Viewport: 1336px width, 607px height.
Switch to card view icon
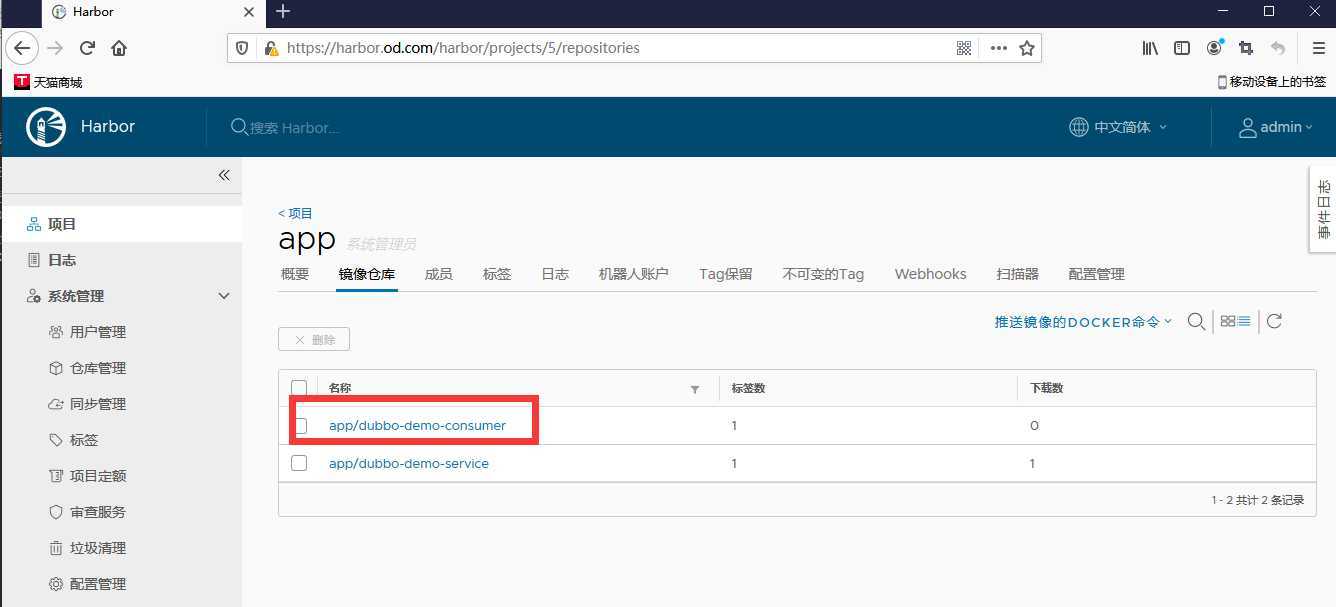pyautogui.click(x=1228, y=321)
